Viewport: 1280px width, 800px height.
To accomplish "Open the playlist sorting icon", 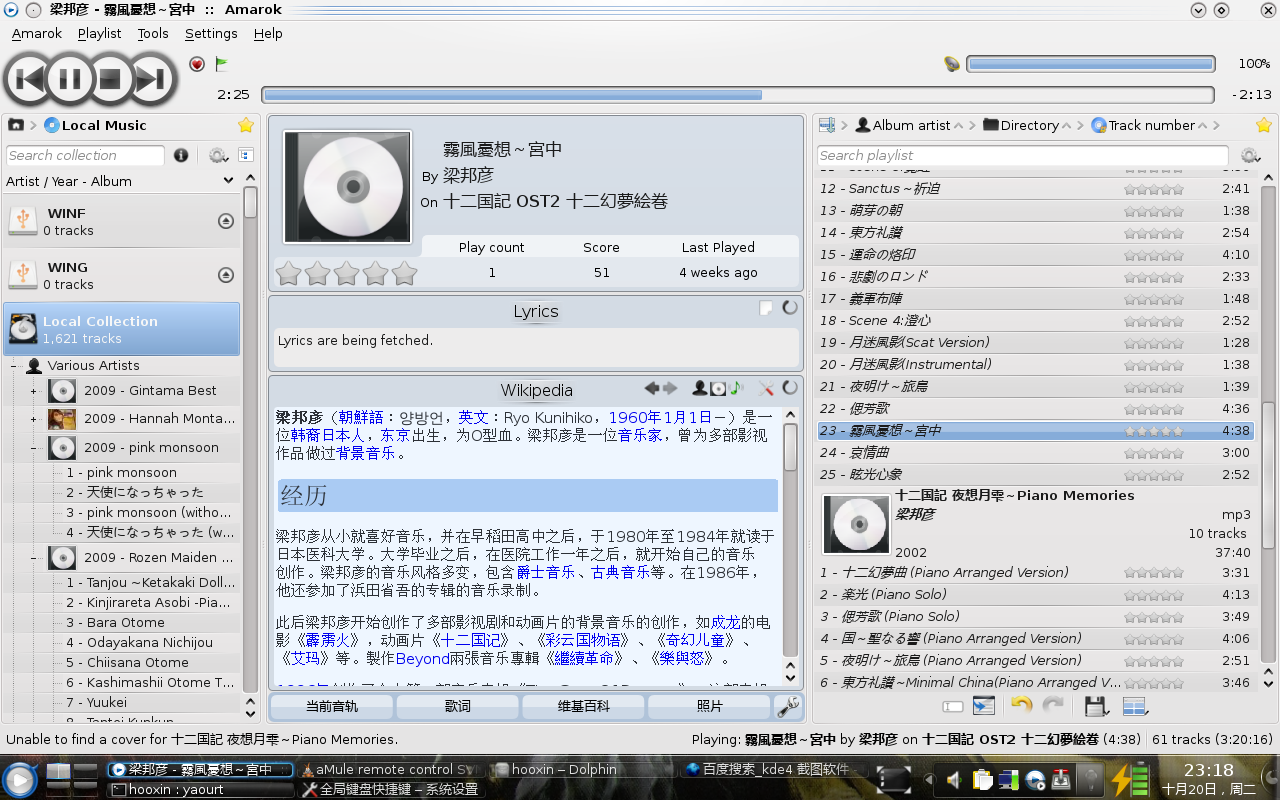I will pos(827,125).
